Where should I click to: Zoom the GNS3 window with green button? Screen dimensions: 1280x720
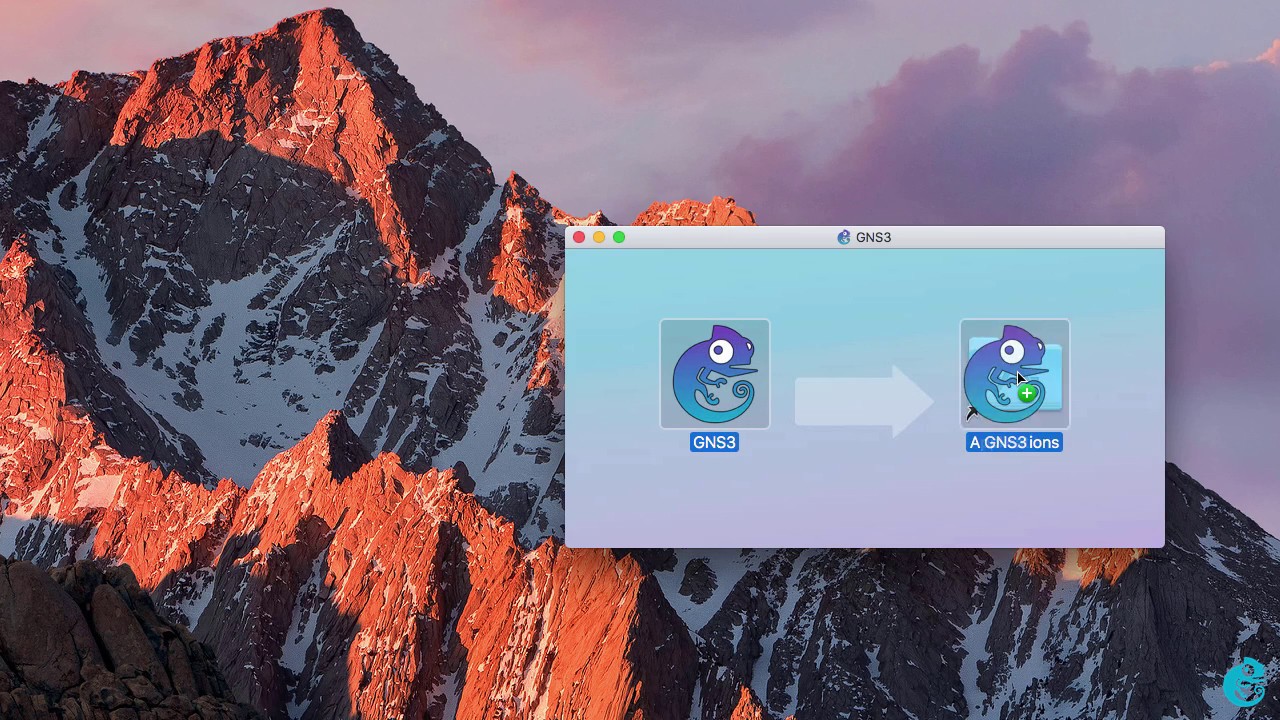point(619,237)
